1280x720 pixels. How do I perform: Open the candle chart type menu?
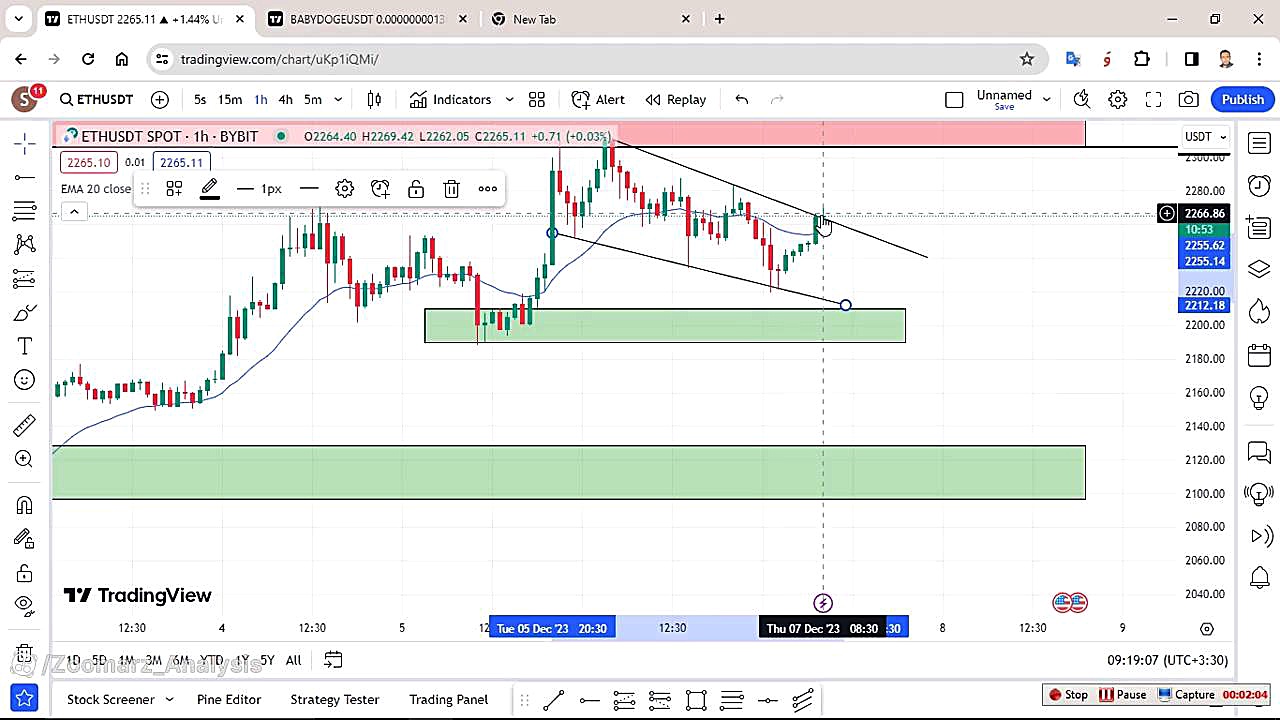374,99
